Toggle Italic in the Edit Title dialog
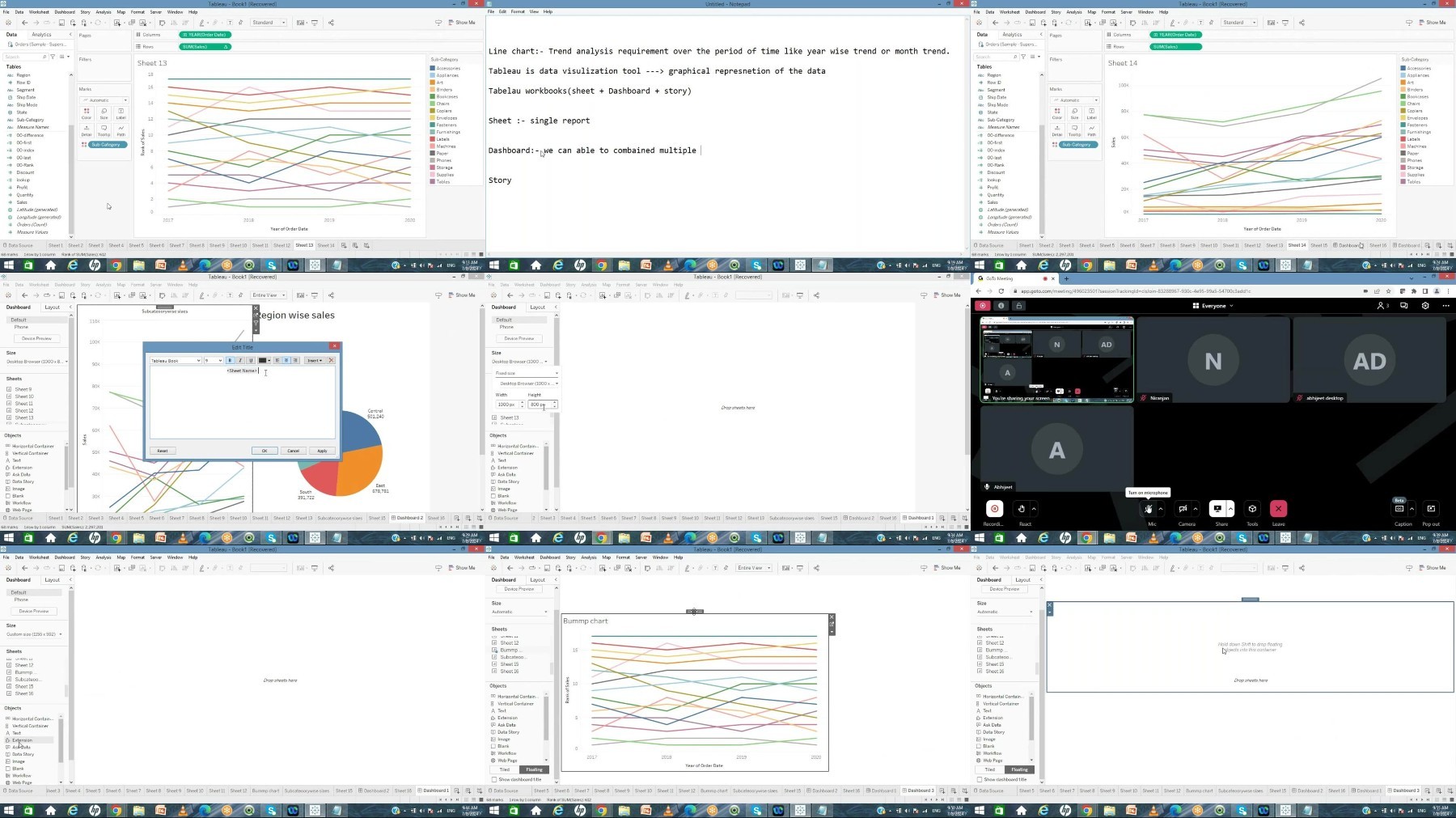Viewport: 1456px width, 818px height. pos(240,360)
